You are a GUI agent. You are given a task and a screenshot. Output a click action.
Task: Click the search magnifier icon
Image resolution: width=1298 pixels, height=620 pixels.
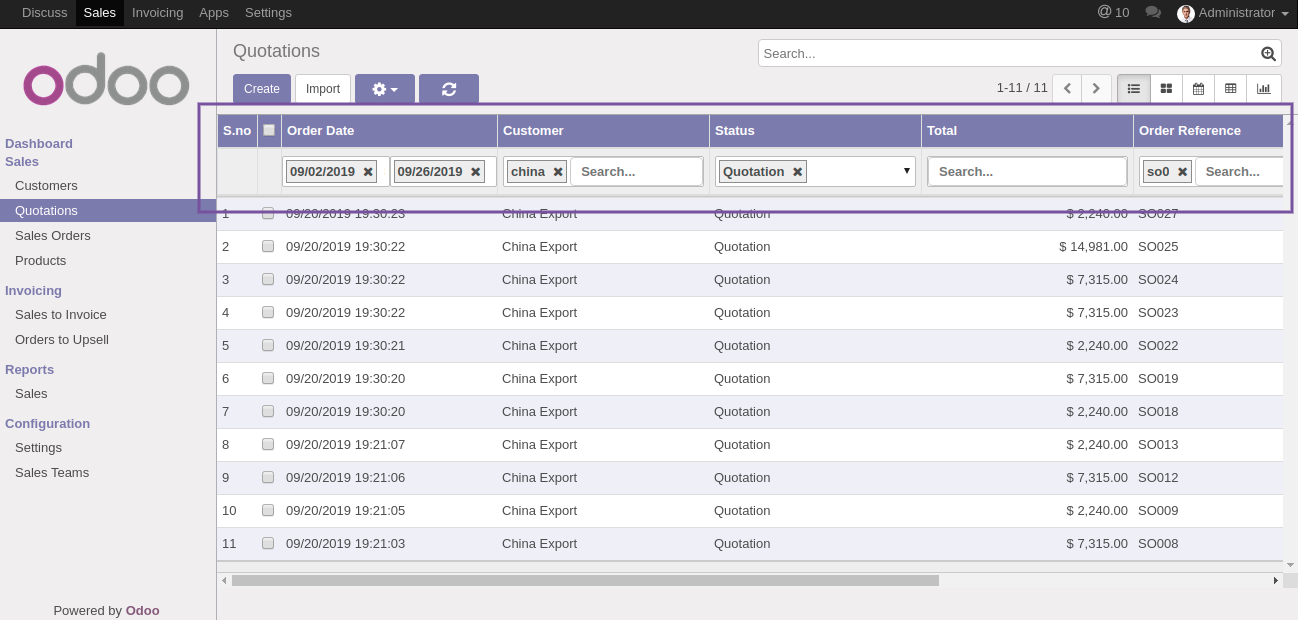[x=1268, y=54]
